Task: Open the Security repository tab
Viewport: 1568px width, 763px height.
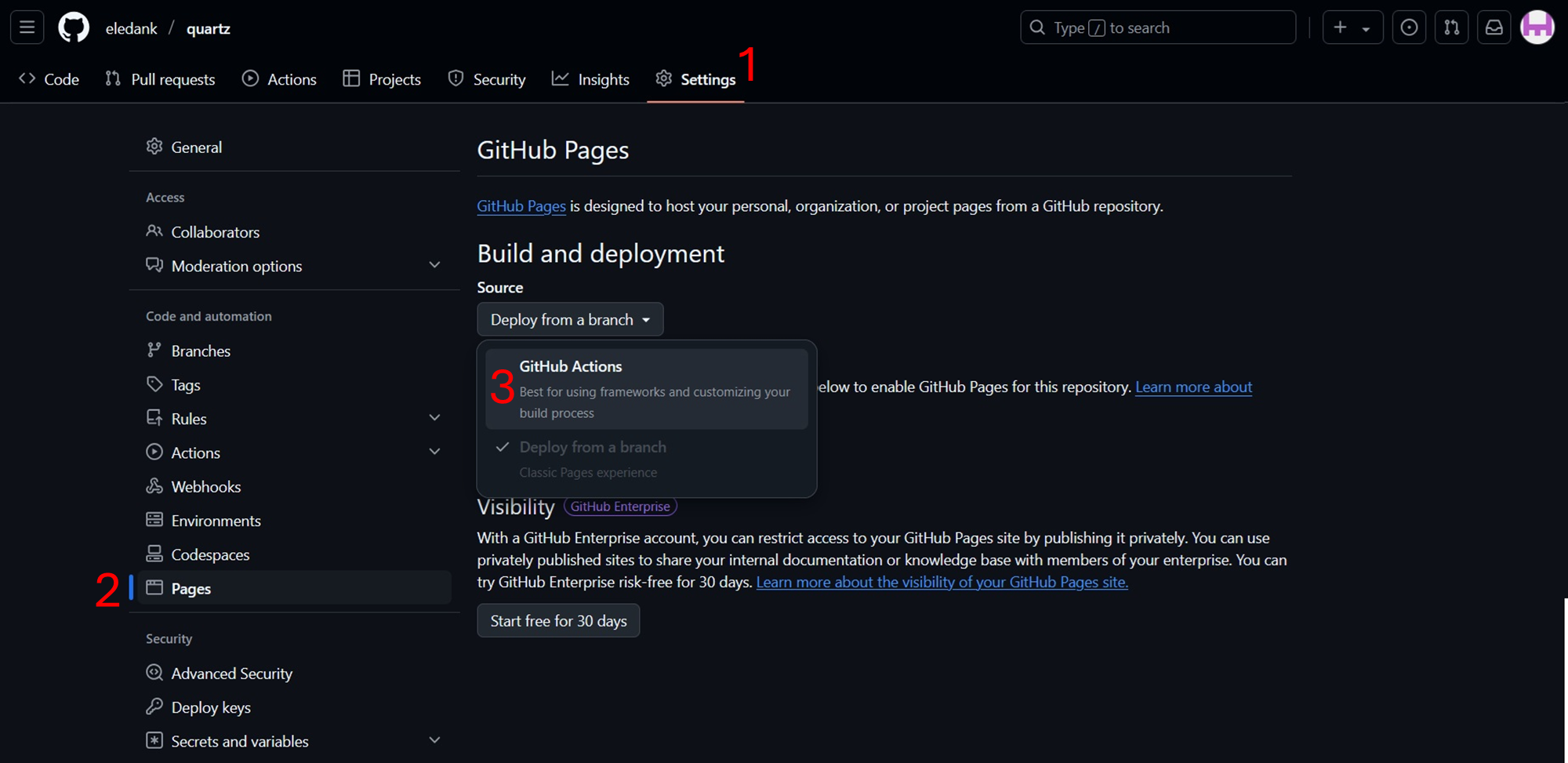Action: click(487, 79)
